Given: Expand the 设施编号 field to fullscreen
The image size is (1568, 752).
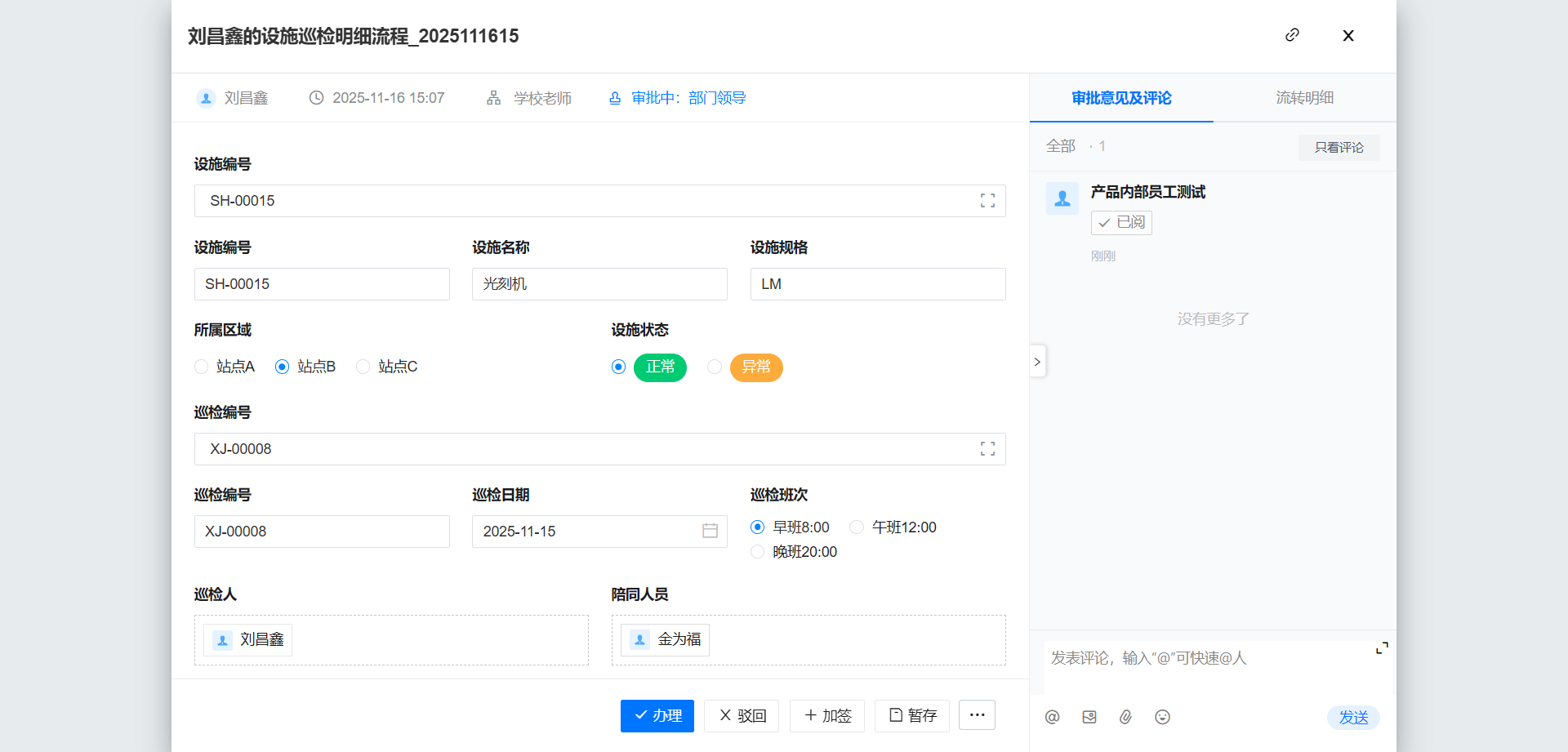Looking at the screenshot, I should [987, 201].
